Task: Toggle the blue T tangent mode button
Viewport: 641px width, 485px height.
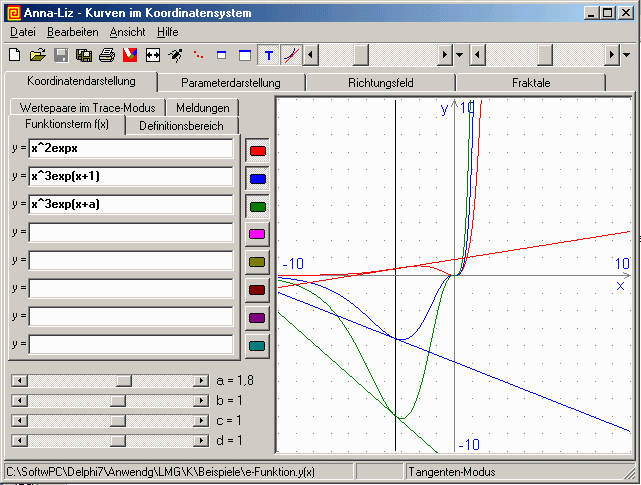Action: click(268, 54)
